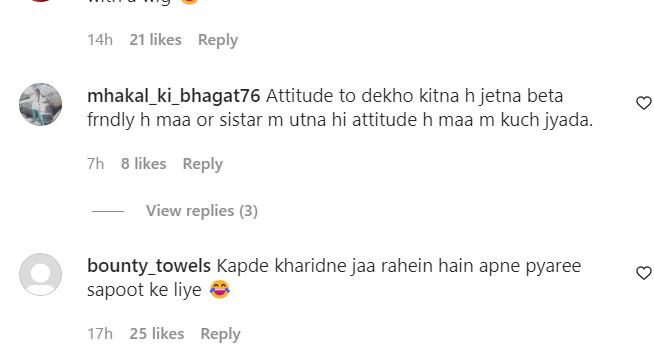Click the line beside View replies
Image resolution: width=654 pixels, height=364 pixels.
click(108, 211)
